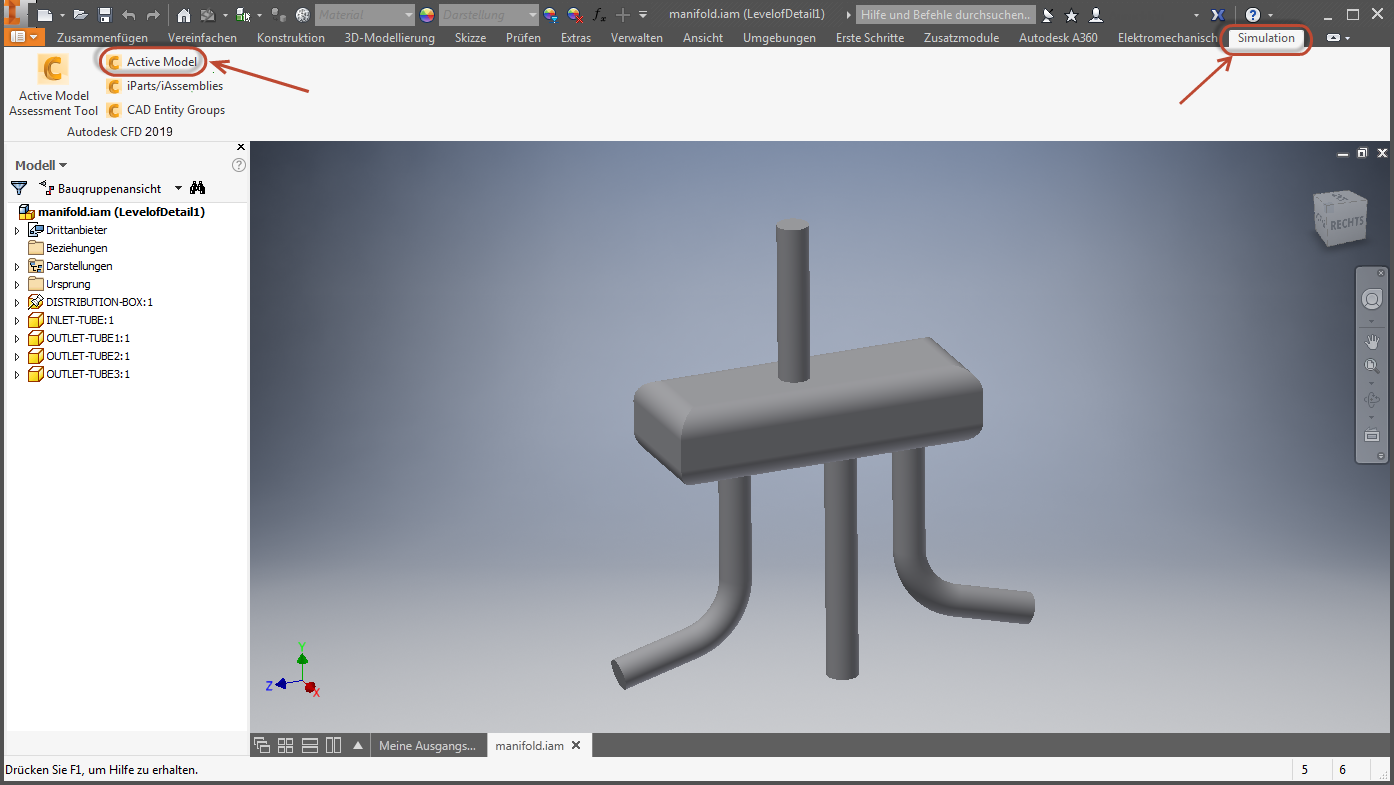Viewport: 1394px width, 785px height.
Task: Open the Save icon in the Quick Access Toolbar
Action: click(x=104, y=14)
